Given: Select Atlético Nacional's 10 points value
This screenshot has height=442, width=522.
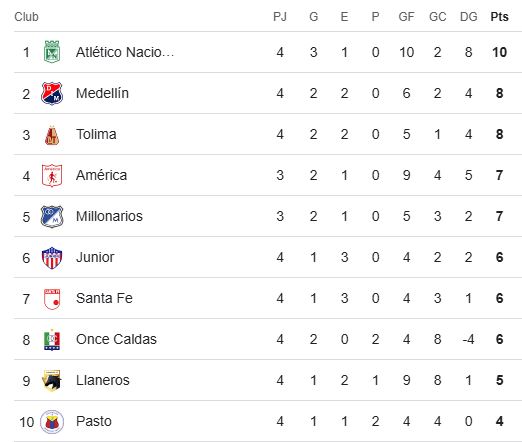Looking at the screenshot, I should [x=499, y=52].
